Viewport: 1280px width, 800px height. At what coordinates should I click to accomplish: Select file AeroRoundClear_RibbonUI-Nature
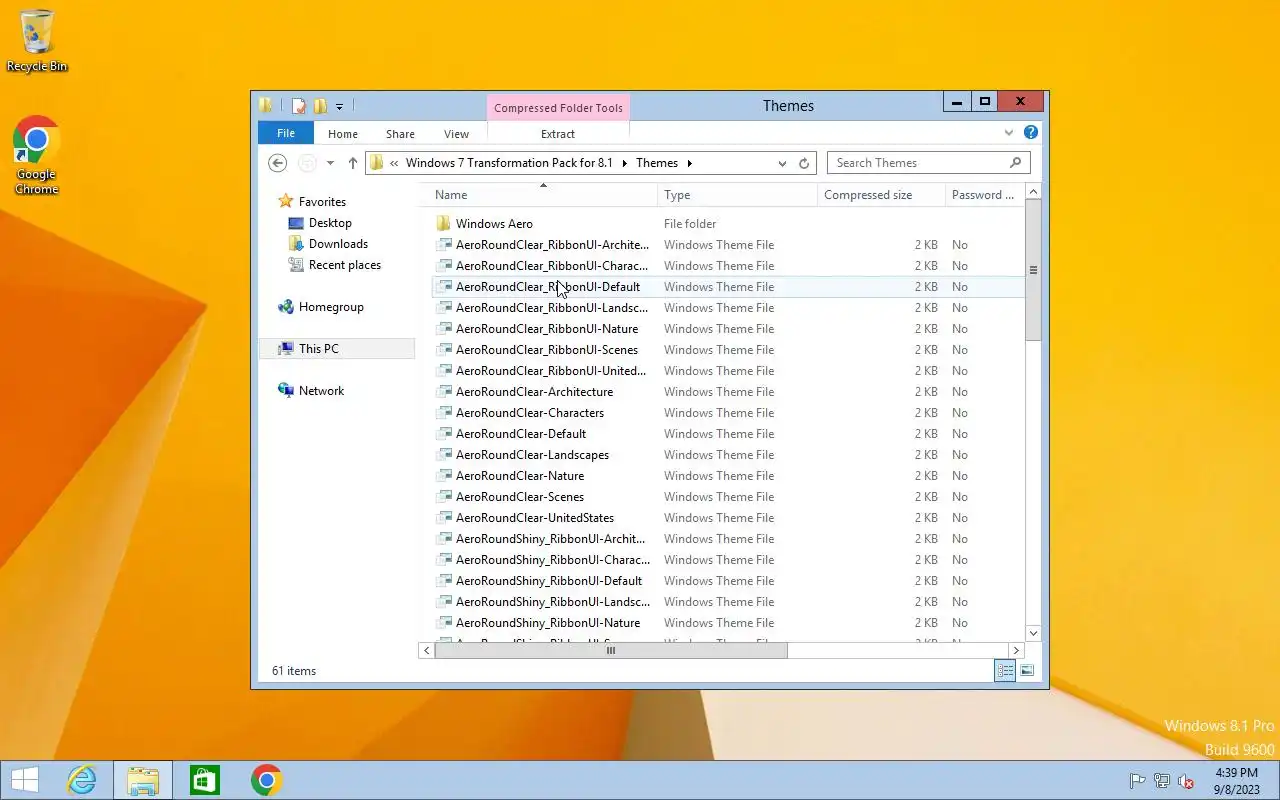tap(547, 329)
